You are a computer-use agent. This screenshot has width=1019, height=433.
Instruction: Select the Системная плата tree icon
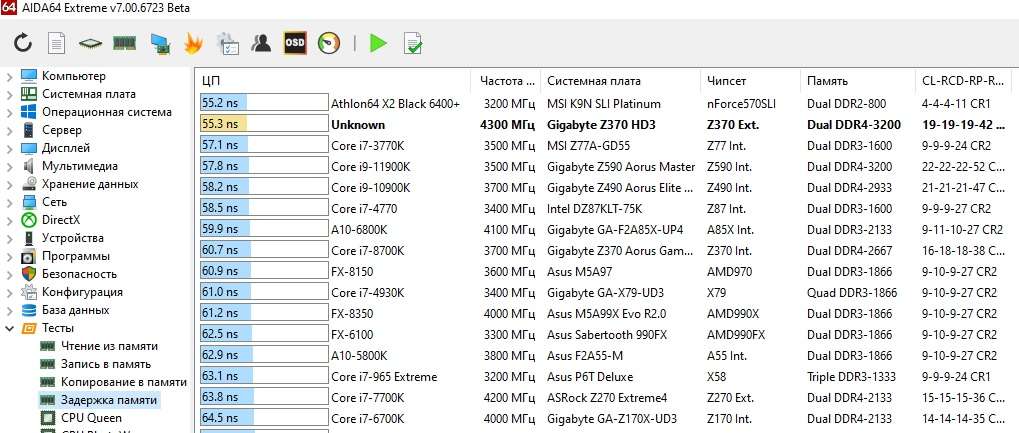click(x=29, y=94)
